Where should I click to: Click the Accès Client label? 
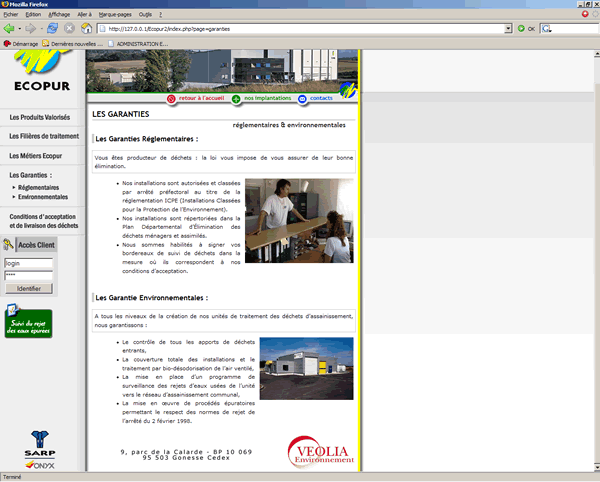pyautogui.click(x=36, y=245)
